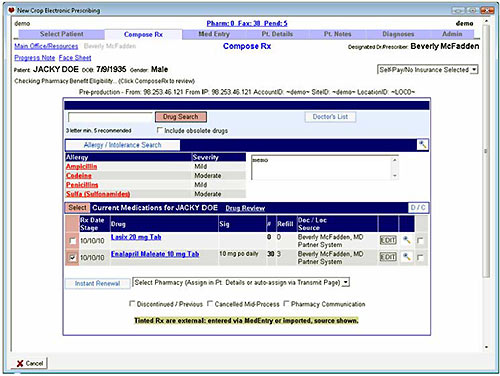Open details magnifier for Lasix row
Image resolution: width=500 pixels, height=376 pixels.
[x=406, y=240]
